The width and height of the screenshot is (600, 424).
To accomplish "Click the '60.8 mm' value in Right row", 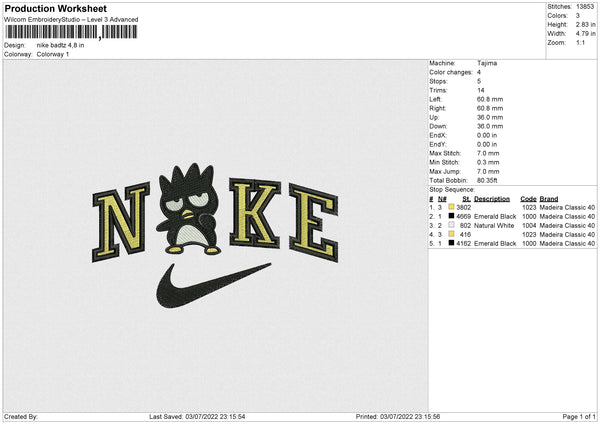I will [490, 108].
